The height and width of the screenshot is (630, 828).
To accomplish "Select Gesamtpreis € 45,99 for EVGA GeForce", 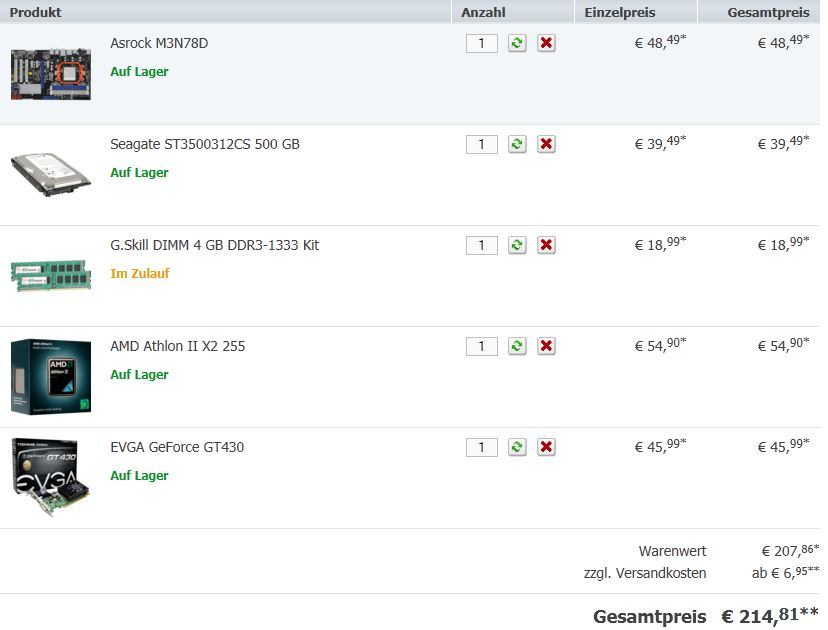I will click(x=783, y=446).
